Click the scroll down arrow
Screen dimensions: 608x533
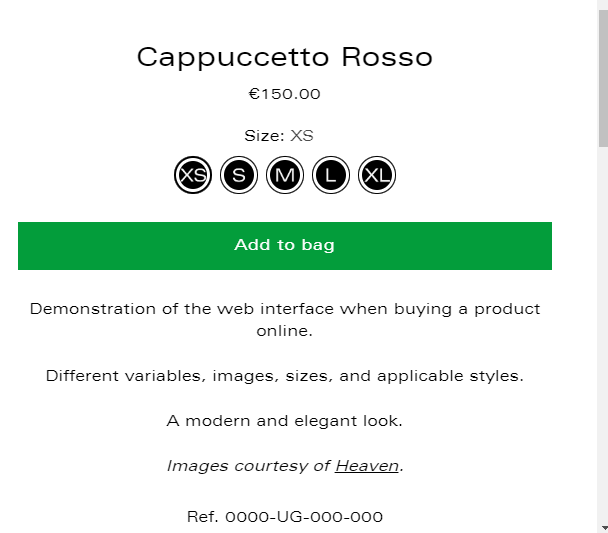[x=602, y=526]
